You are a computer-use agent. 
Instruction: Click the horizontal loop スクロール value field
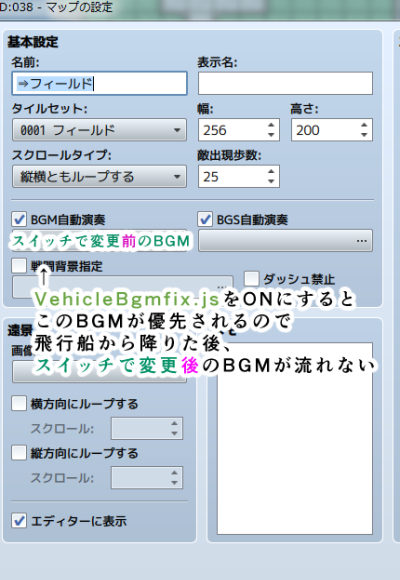point(147,428)
